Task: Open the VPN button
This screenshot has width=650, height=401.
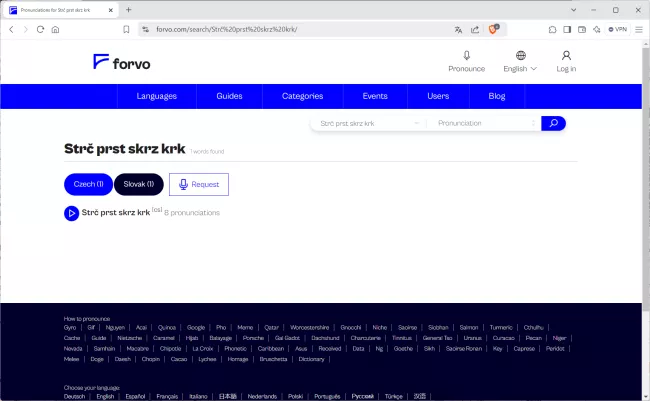Action: pos(617,29)
